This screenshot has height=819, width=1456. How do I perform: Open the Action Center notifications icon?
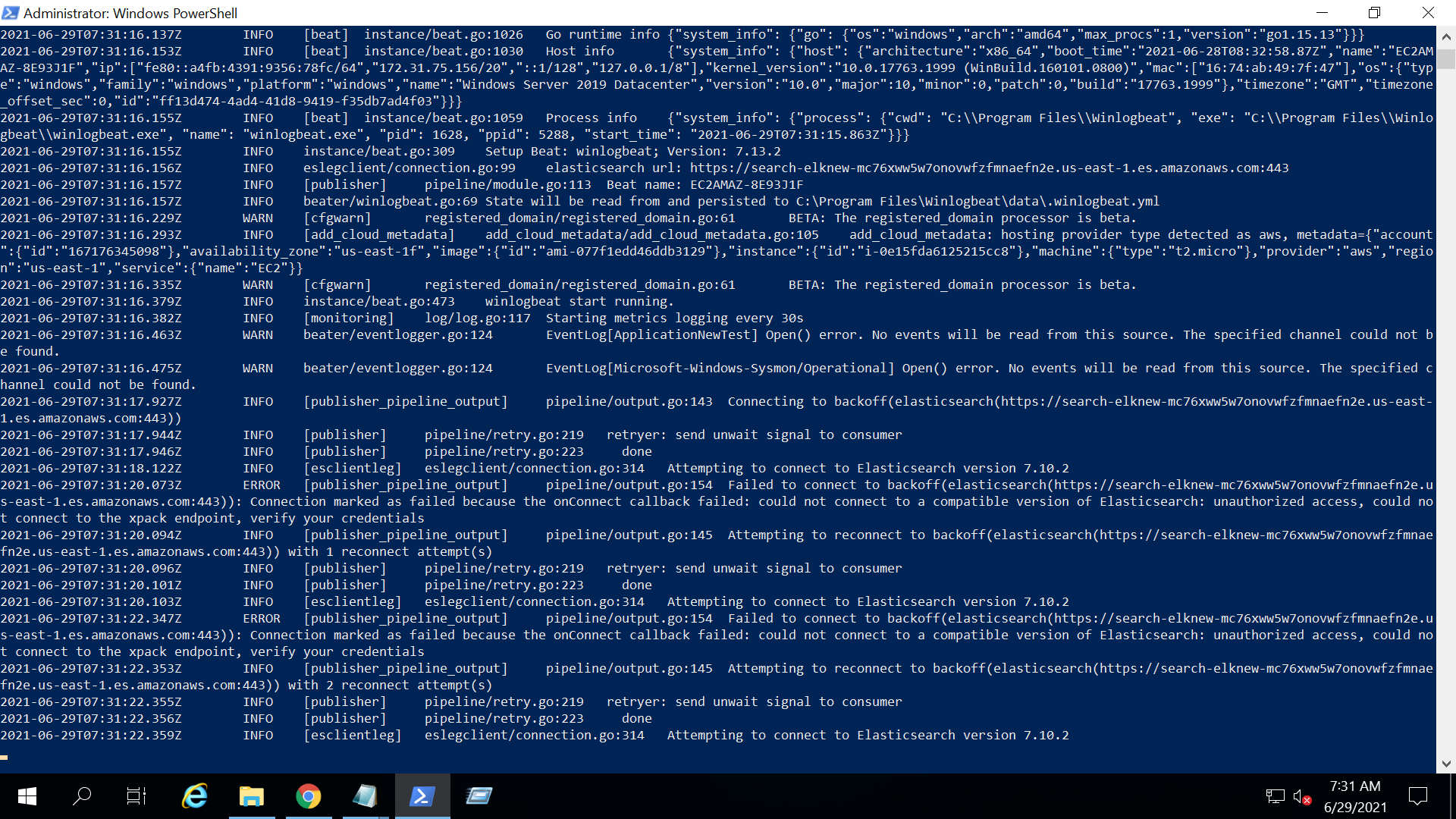pyautogui.click(x=1417, y=796)
